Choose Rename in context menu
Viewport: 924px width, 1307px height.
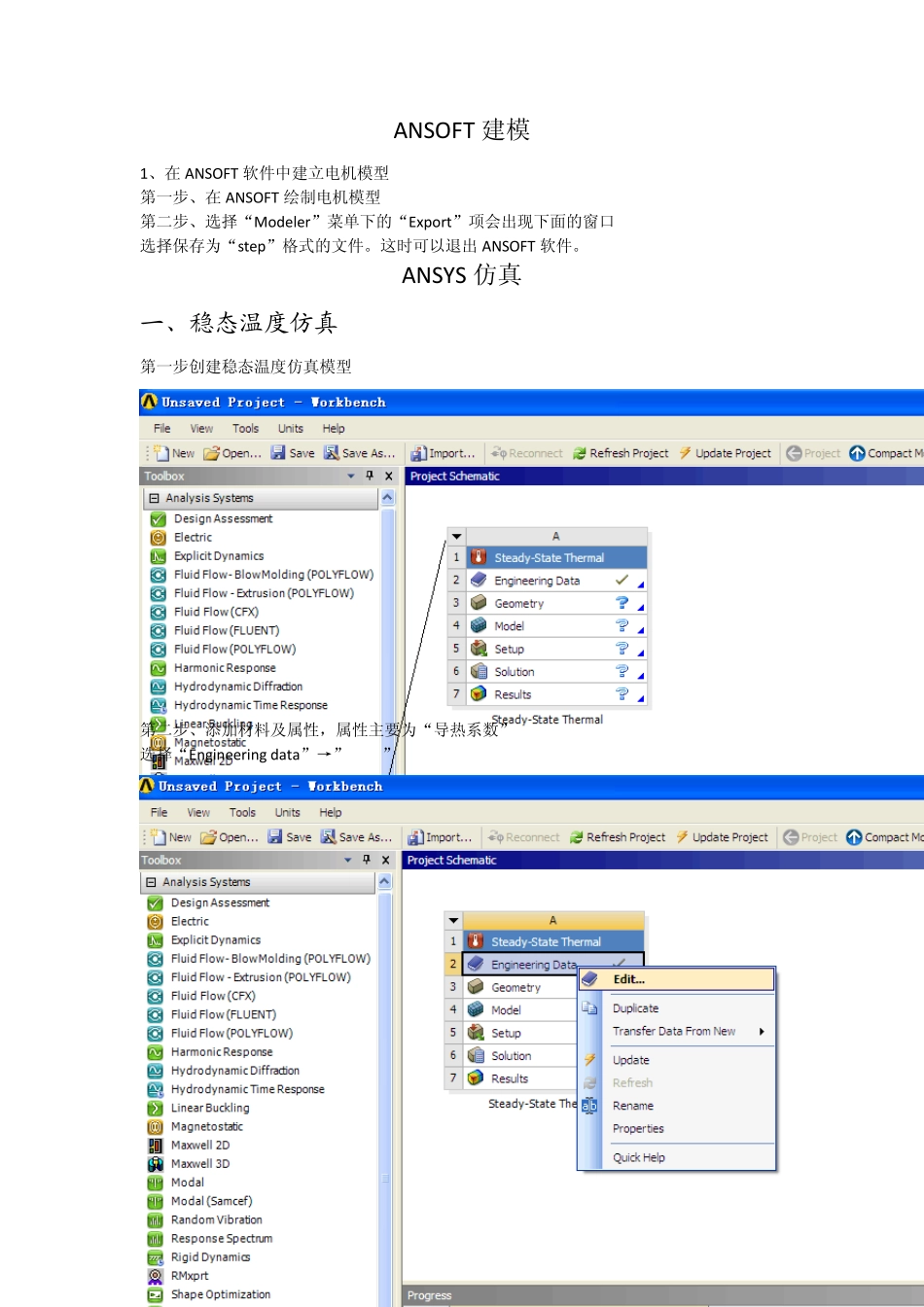[x=633, y=1106]
